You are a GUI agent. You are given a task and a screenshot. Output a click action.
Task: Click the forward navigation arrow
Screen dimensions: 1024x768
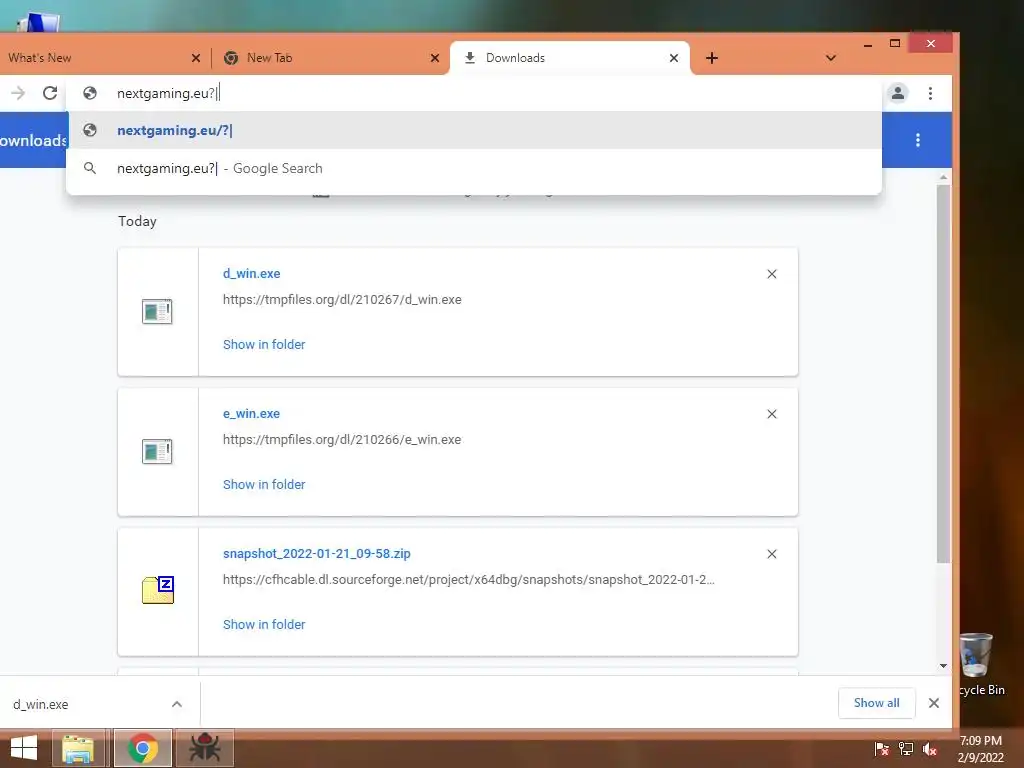(x=18, y=93)
